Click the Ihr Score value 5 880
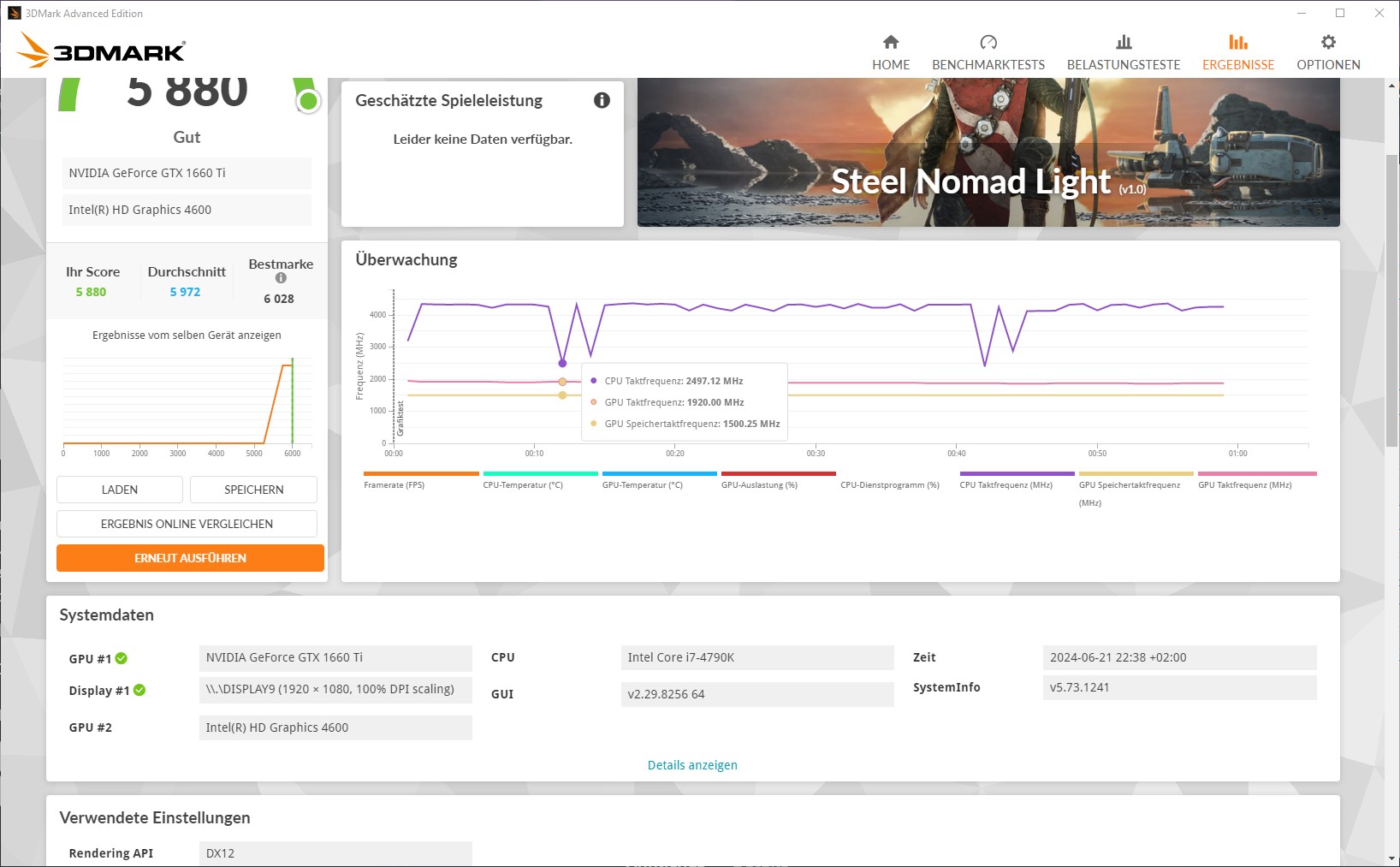Screen dimensions: 1400x867 (91, 292)
